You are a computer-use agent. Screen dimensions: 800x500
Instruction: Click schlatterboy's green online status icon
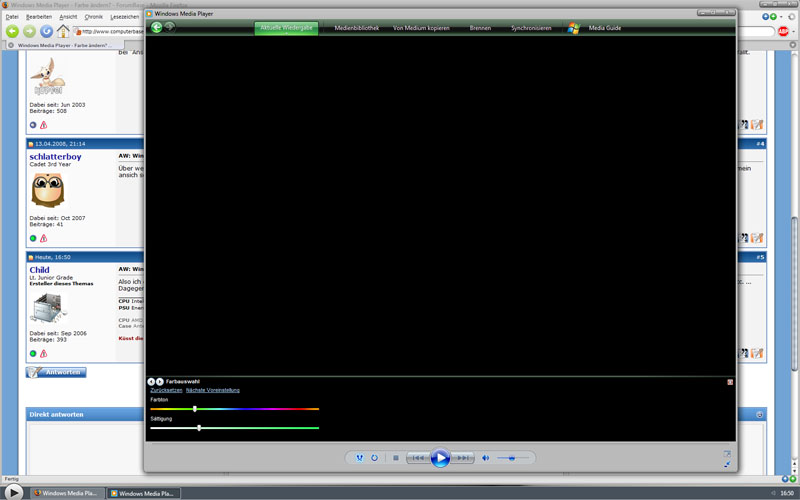tap(33, 238)
